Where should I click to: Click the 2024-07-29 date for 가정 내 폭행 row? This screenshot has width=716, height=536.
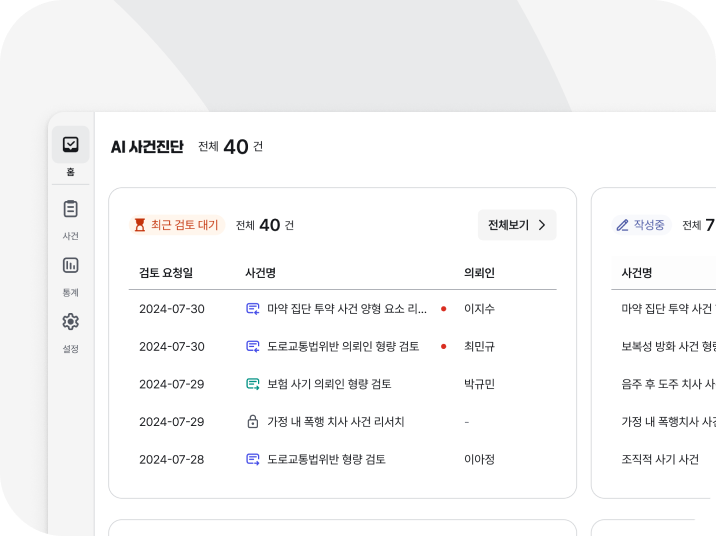[172, 422]
